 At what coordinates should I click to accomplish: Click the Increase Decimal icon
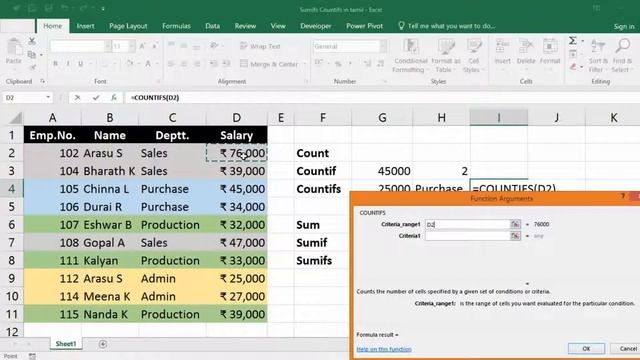(367, 64)
